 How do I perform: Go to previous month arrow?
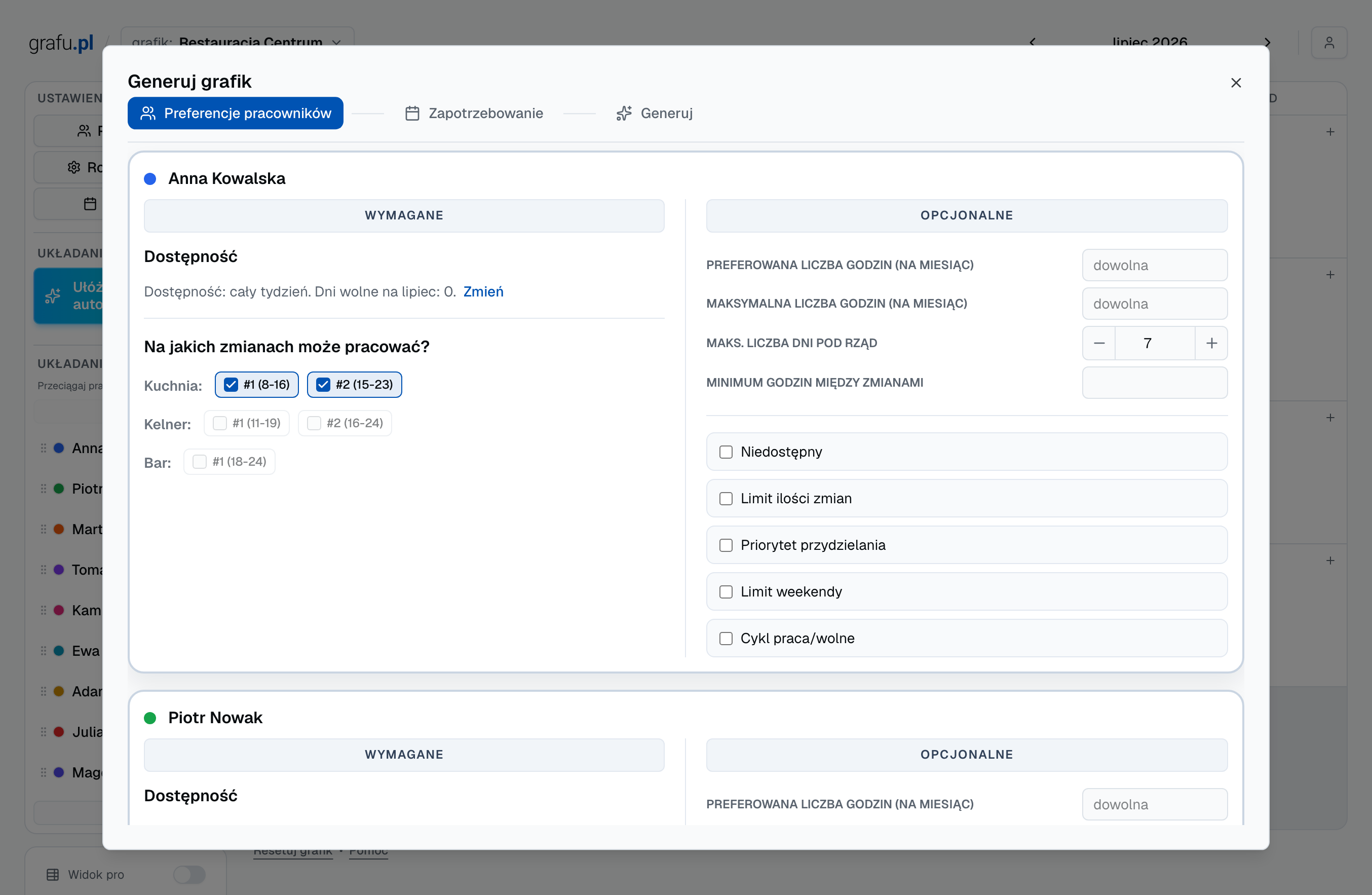coord(1033,42)
